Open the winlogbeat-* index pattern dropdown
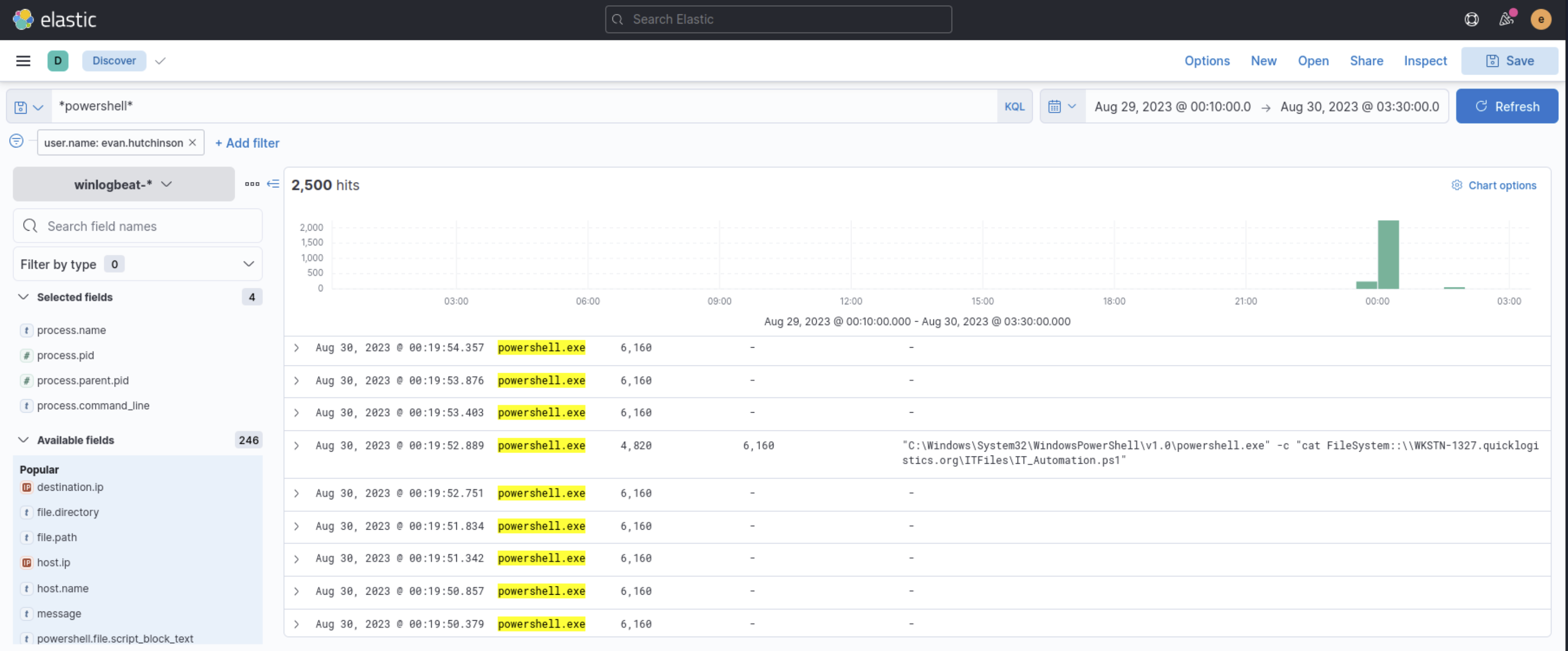 pyautogui.click(x=123, y=184)
